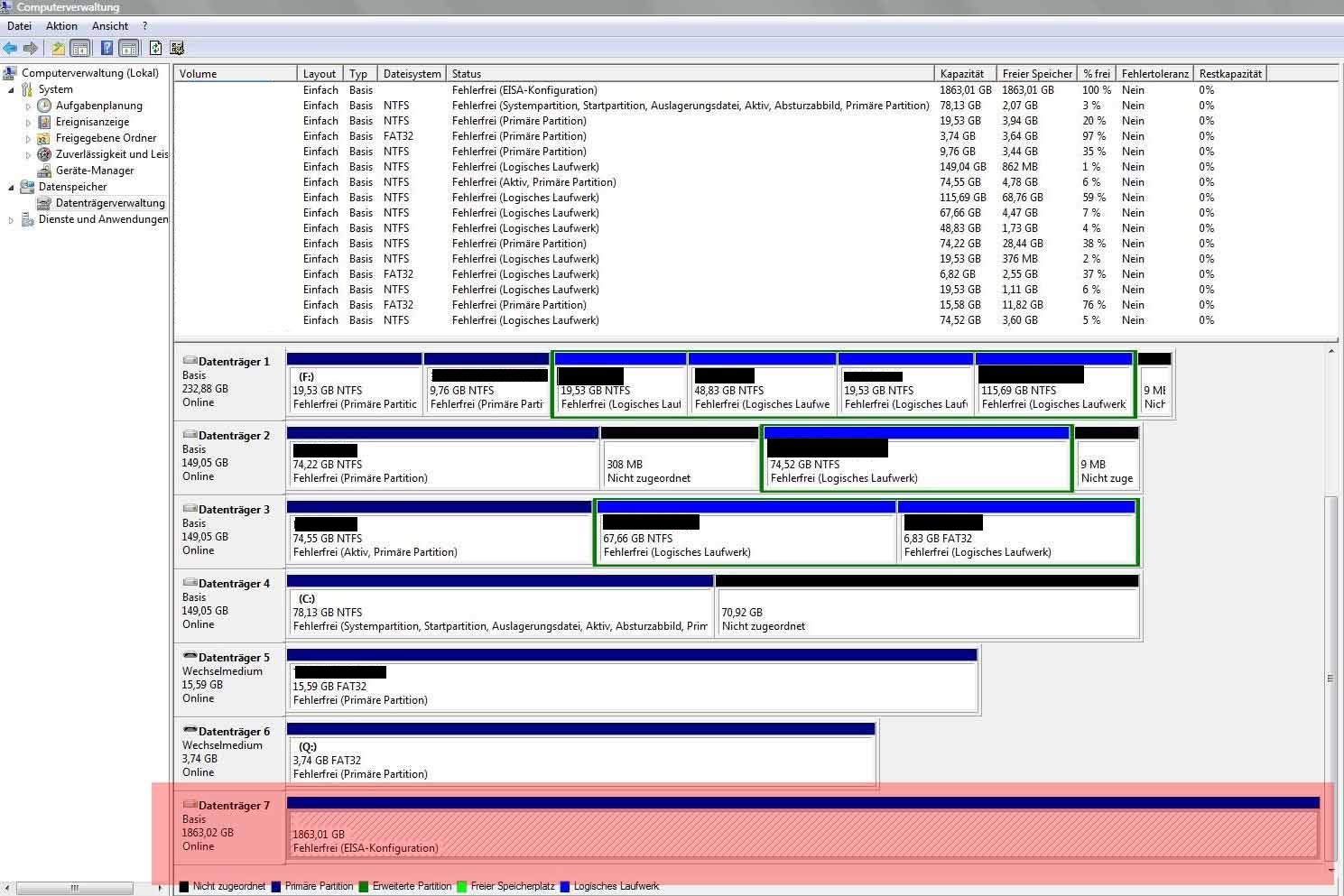Open the Aktion menu

coord(61,26)
